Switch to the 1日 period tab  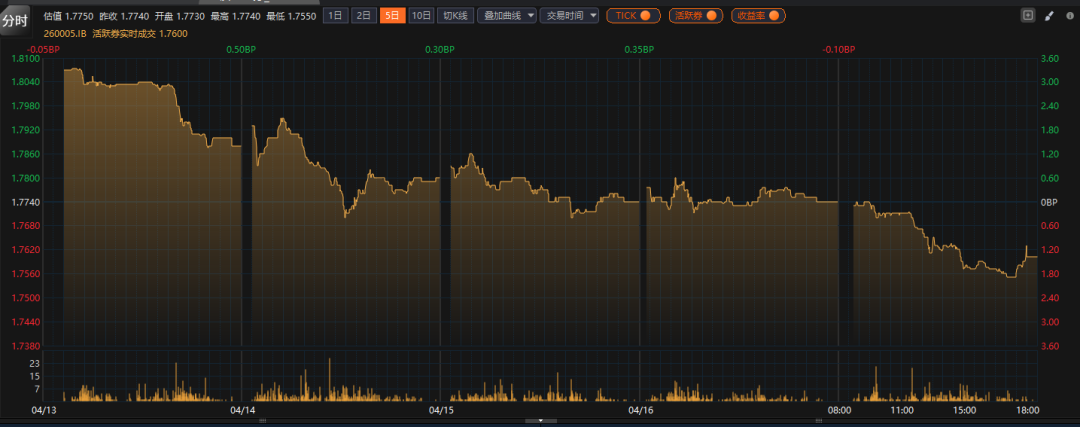pos(336,15)
